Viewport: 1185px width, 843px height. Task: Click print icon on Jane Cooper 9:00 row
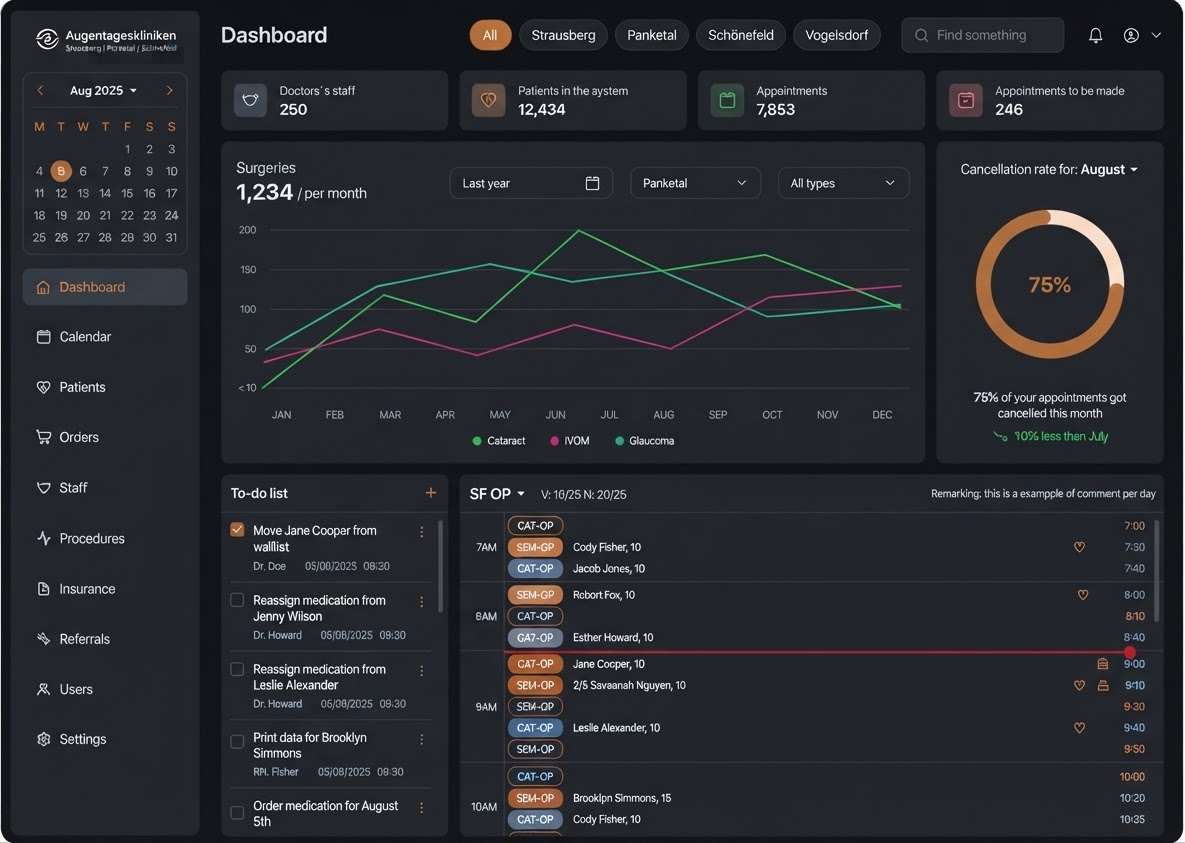tap(1103, 664)
